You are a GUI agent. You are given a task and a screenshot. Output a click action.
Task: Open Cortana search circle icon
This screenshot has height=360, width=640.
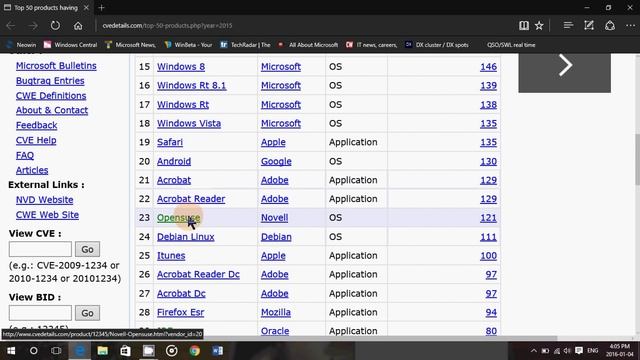click(x=33, y=351)
